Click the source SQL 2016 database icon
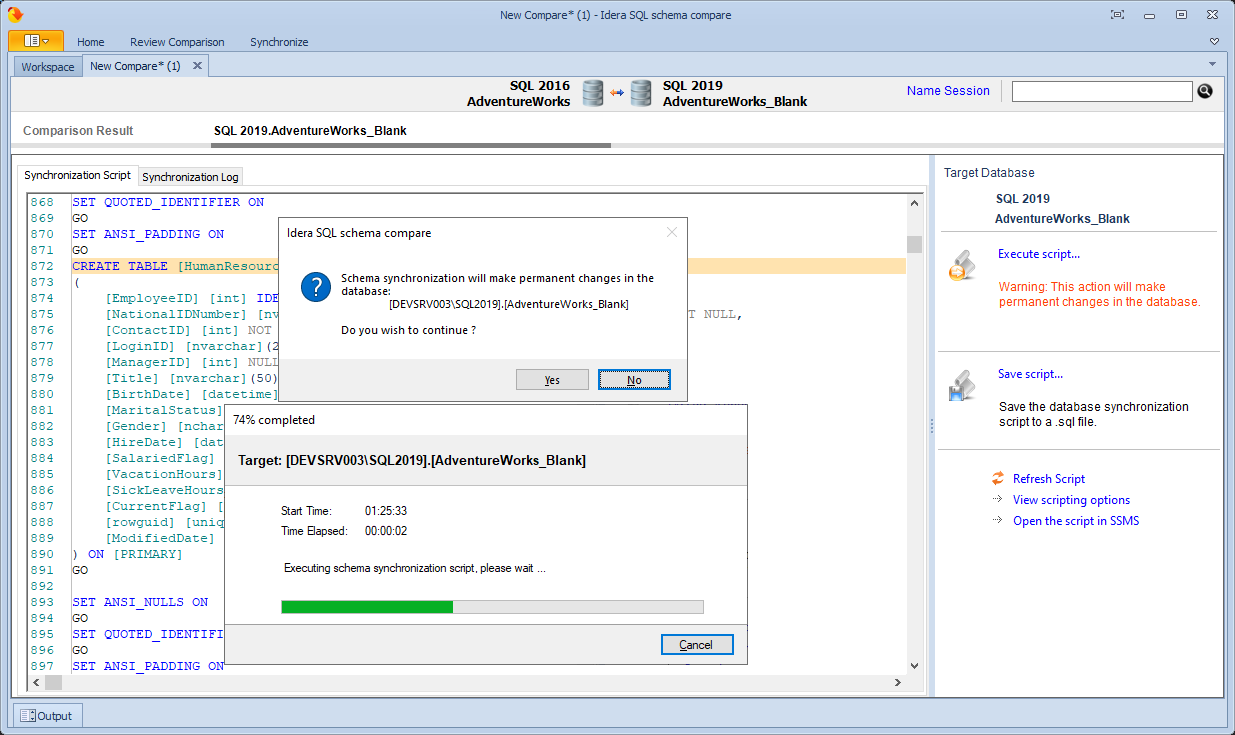 (593, 93)
